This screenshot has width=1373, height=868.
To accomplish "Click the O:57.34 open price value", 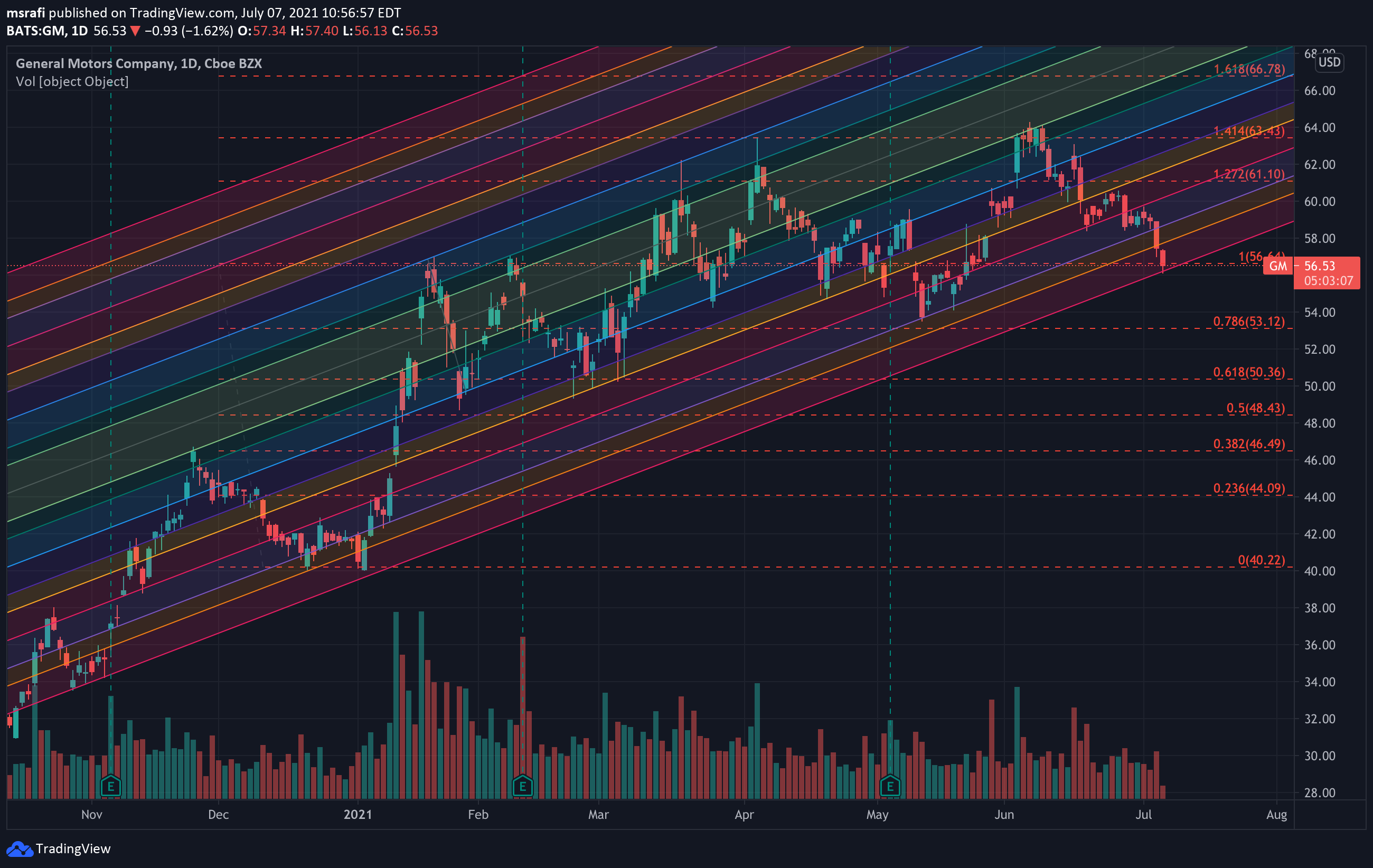I will 262,31.
